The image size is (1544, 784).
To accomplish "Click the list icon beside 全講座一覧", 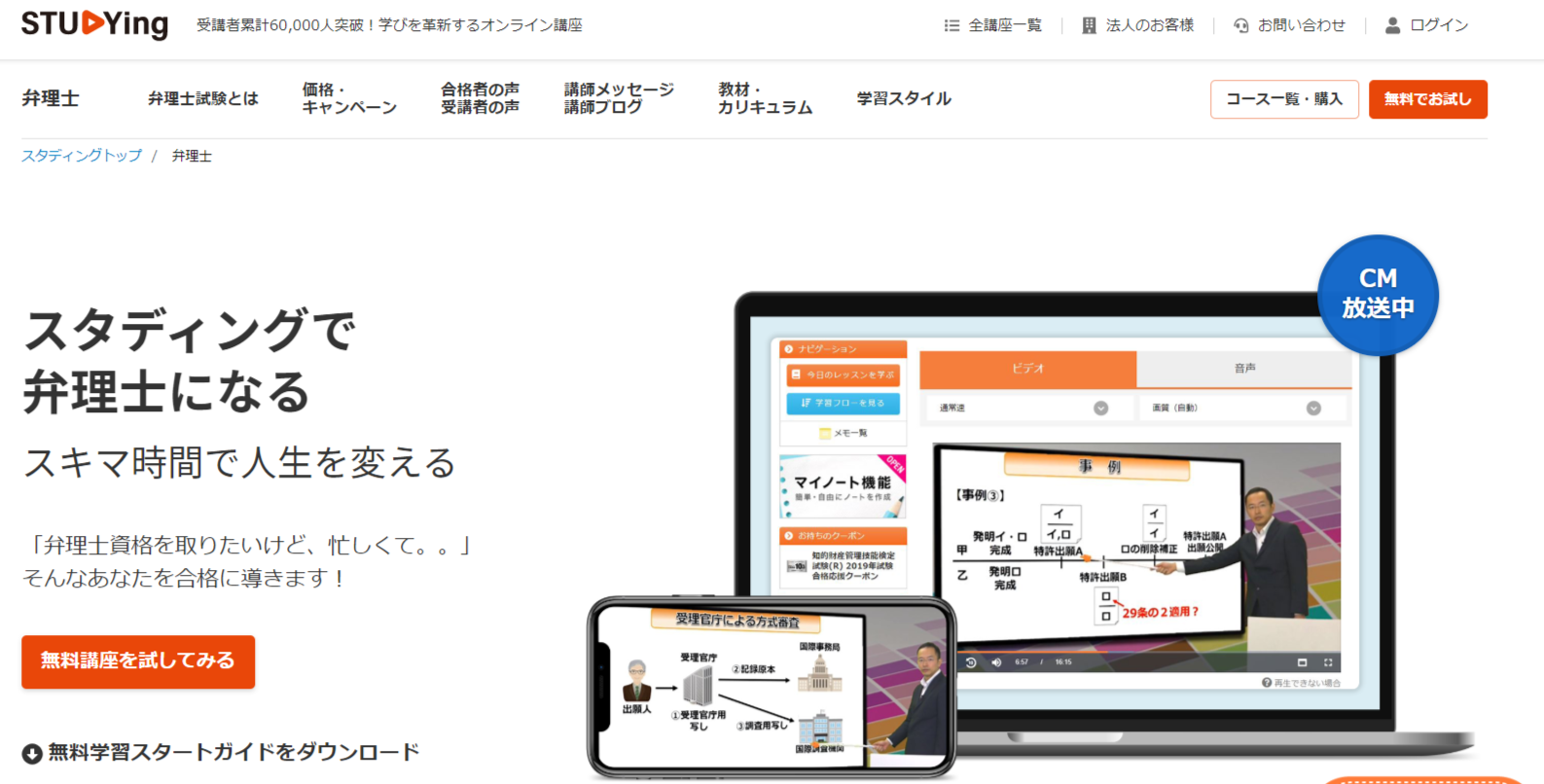I will [x=952, y=25].
